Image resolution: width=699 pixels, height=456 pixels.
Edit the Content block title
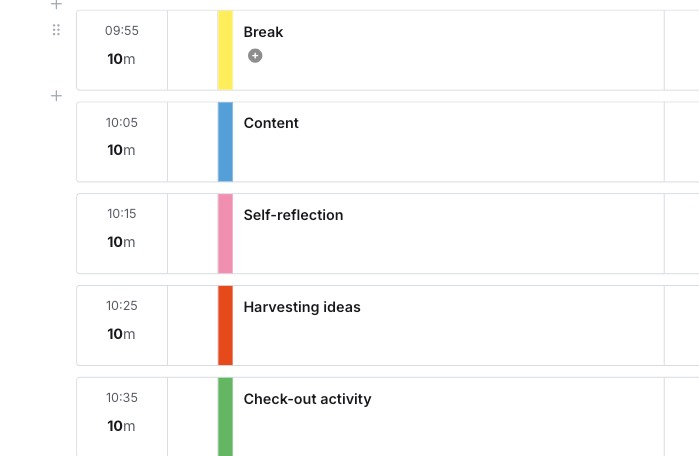click(271, 124)
